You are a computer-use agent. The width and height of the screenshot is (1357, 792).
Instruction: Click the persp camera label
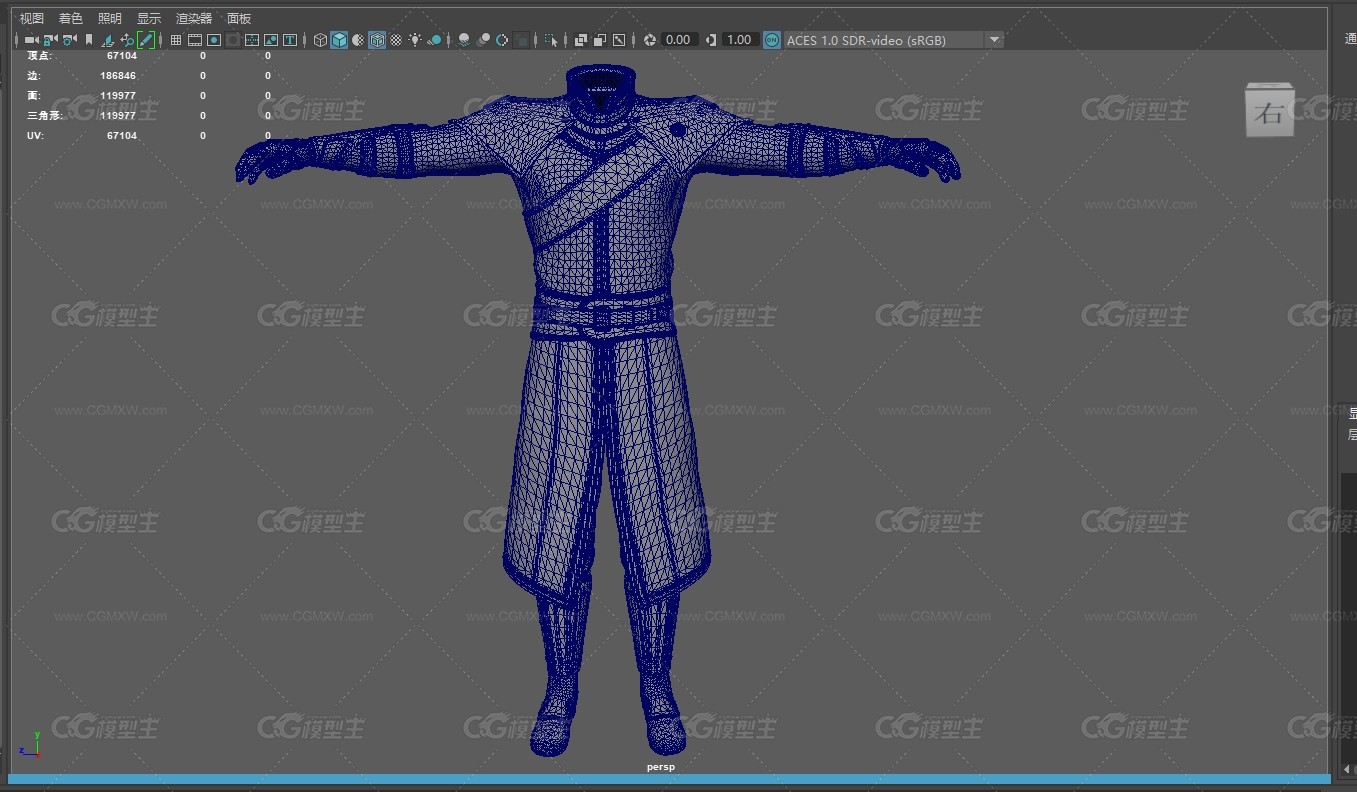tap(660, 767)
